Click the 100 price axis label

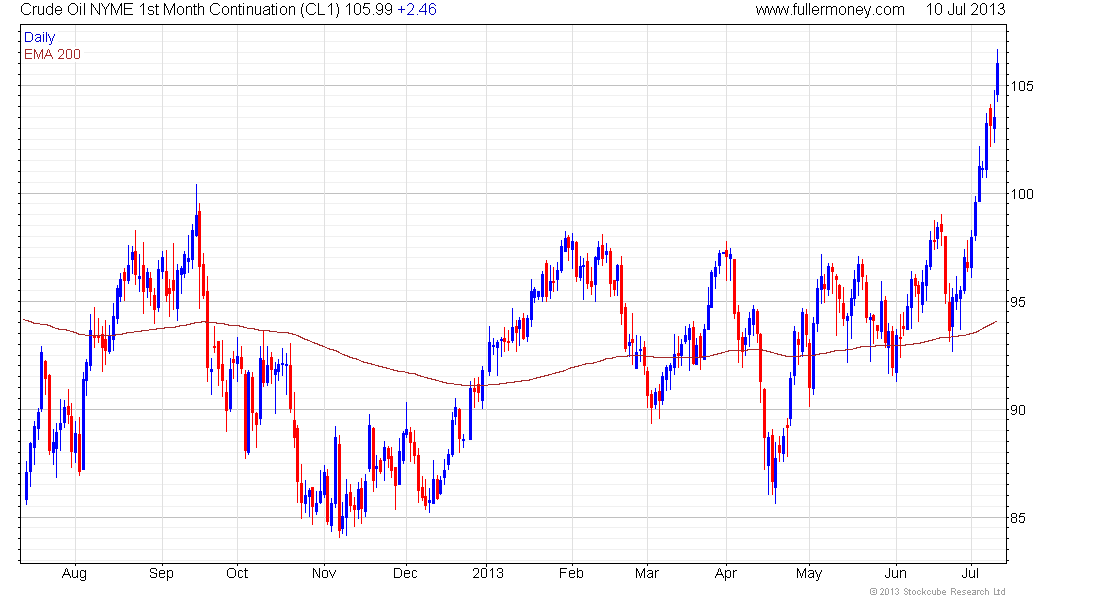(x=1021, y=194)
